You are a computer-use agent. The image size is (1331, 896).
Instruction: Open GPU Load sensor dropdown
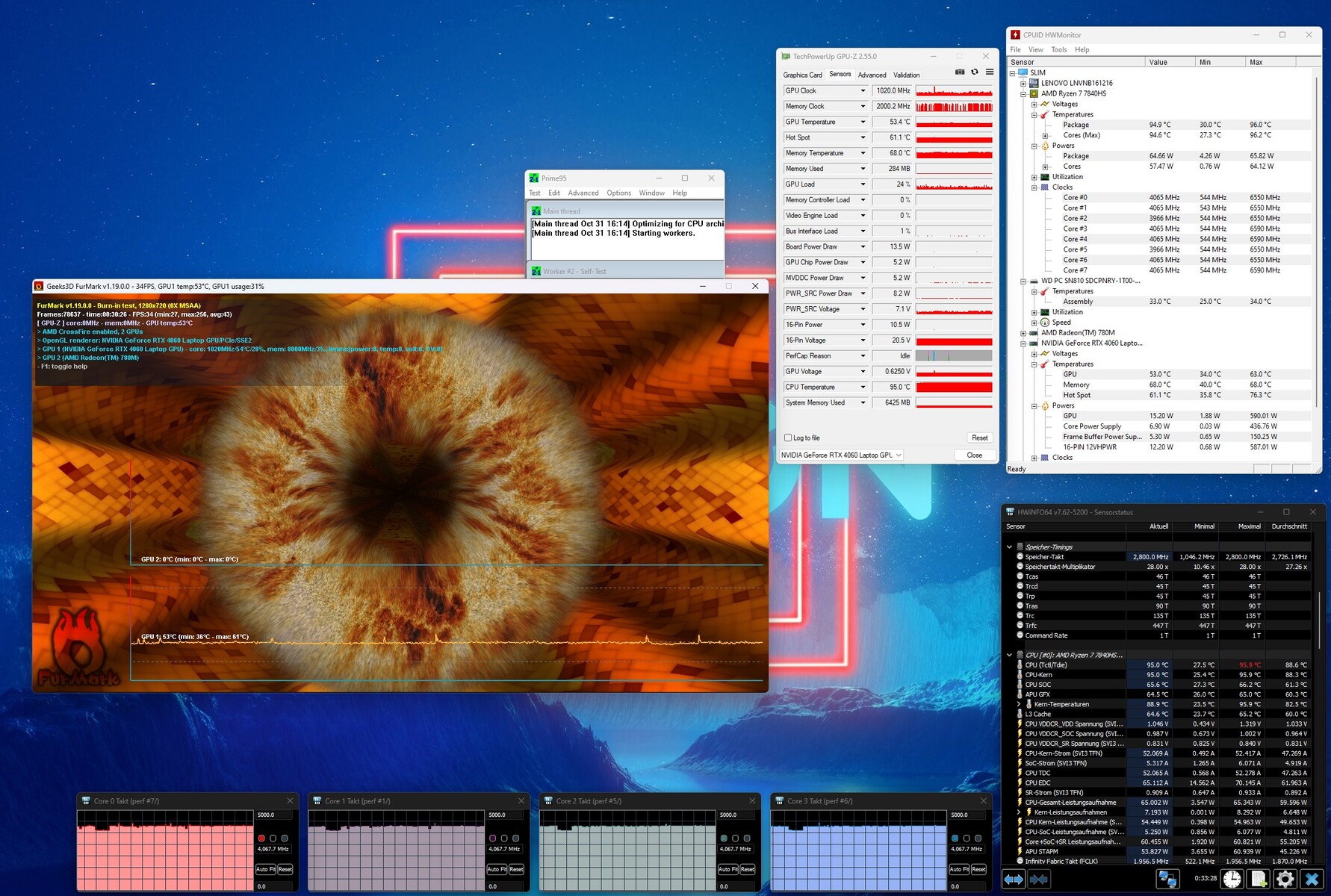863,184
